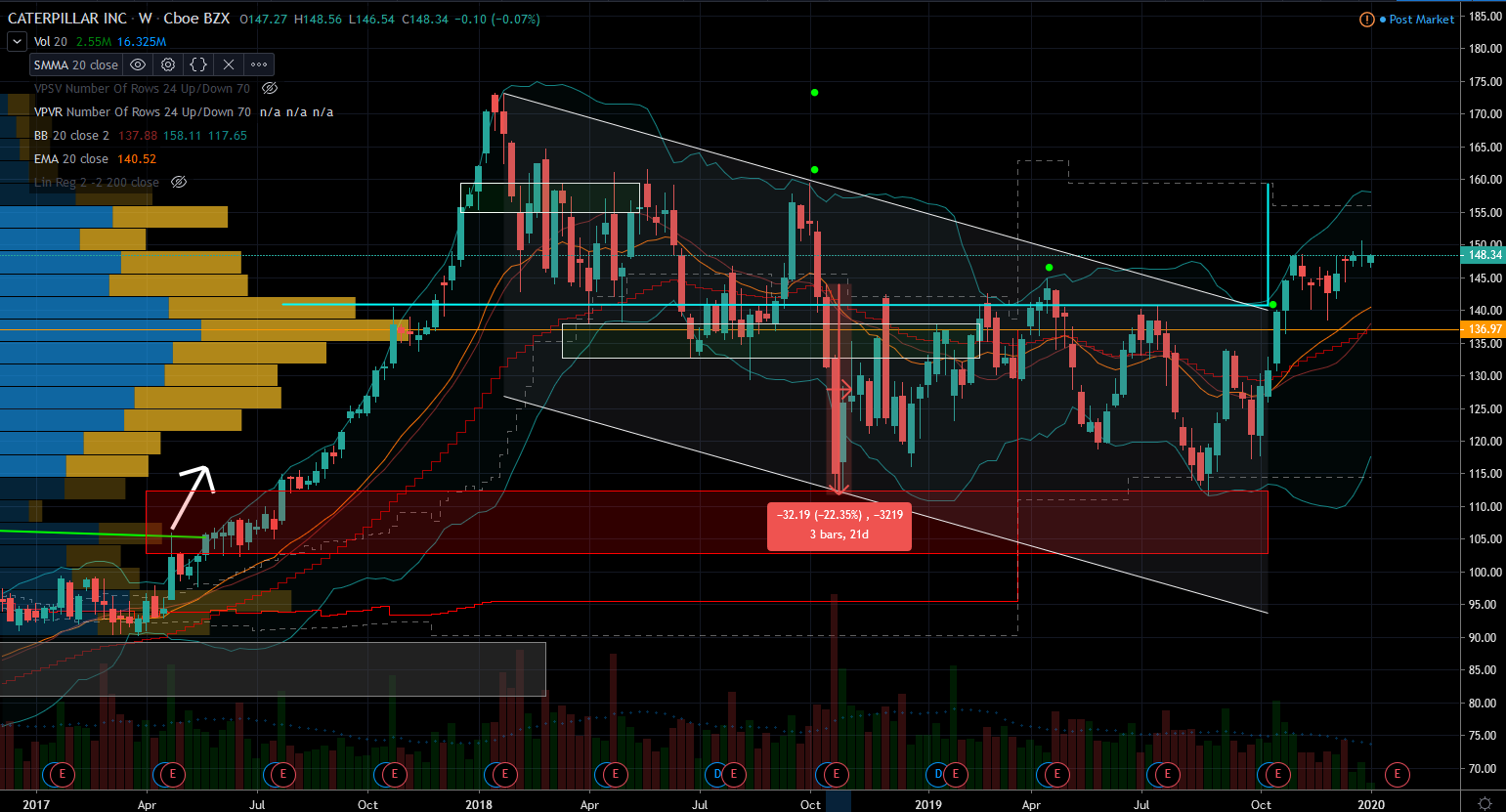The width and height of the screenshot is (1506, 812).
Task: Click the 2017 label on the time axis
Action: pyautogui.click(x=36, y=804)
